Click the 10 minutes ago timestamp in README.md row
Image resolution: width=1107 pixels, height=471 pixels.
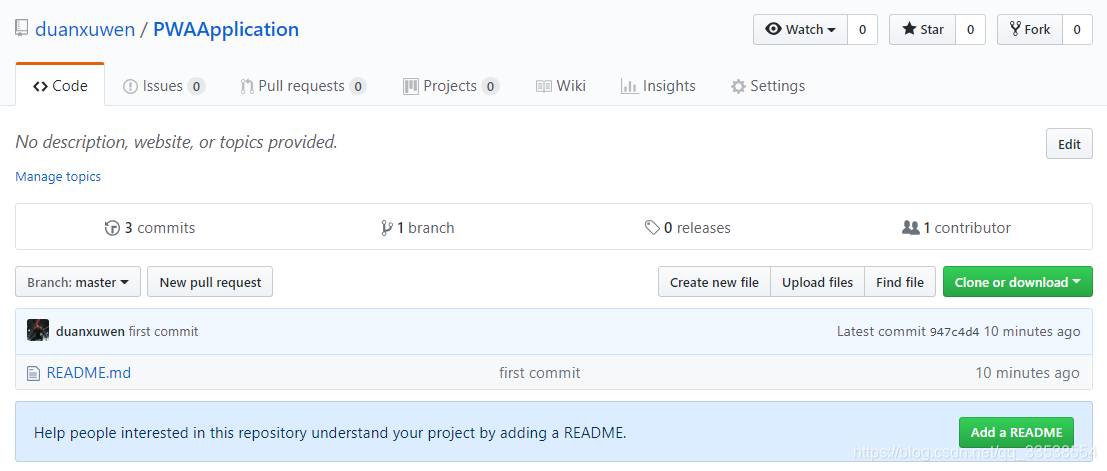[1027, 372]
